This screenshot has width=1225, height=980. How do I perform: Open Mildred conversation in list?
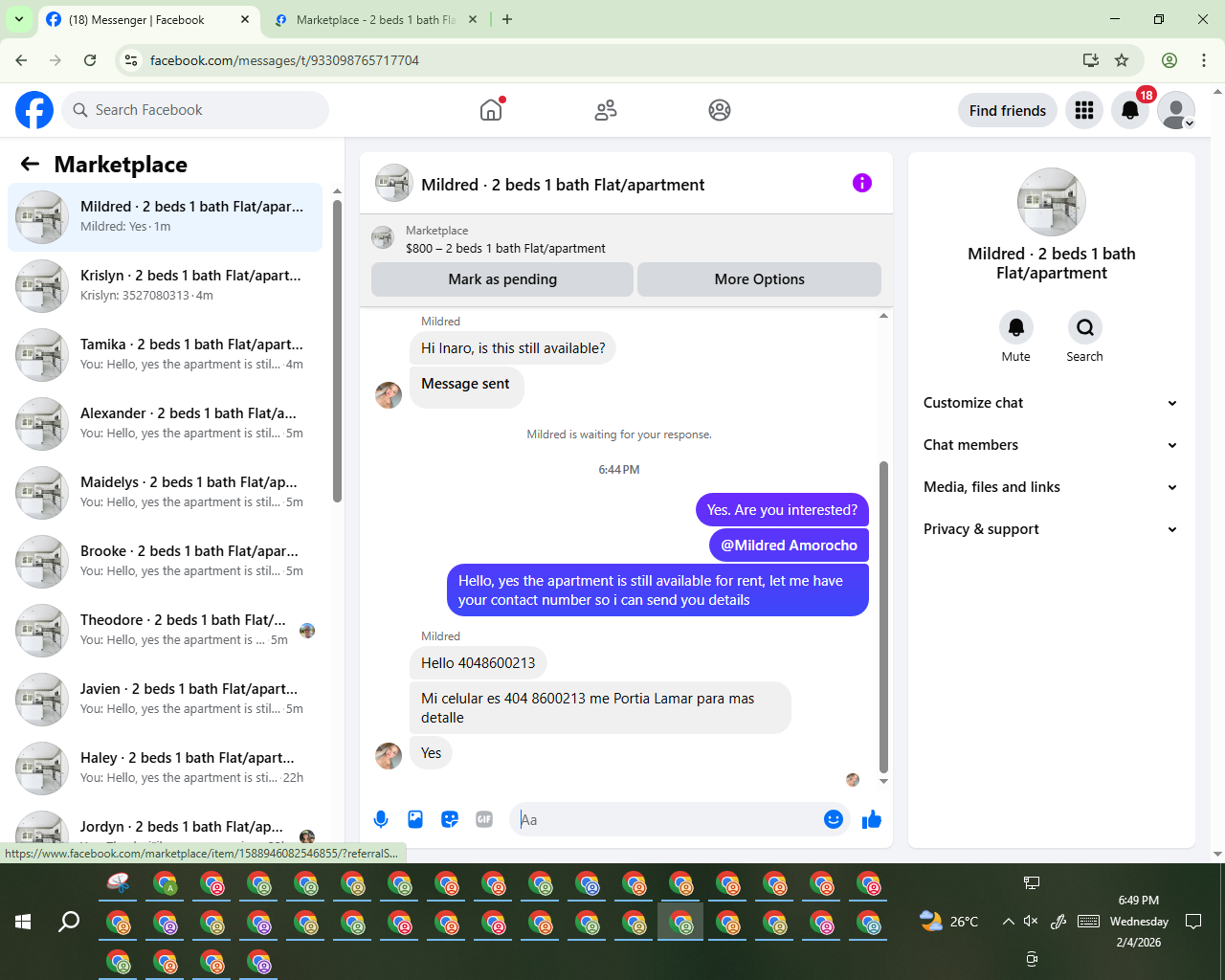(165, 217)
